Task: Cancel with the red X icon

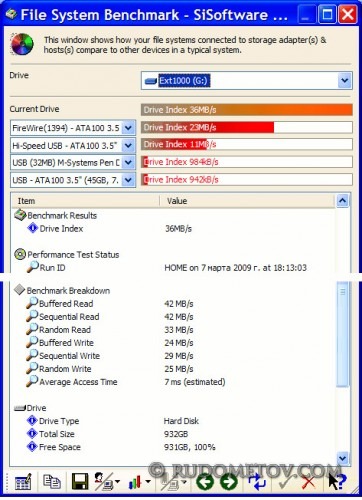Action: [x=308, y=482]
